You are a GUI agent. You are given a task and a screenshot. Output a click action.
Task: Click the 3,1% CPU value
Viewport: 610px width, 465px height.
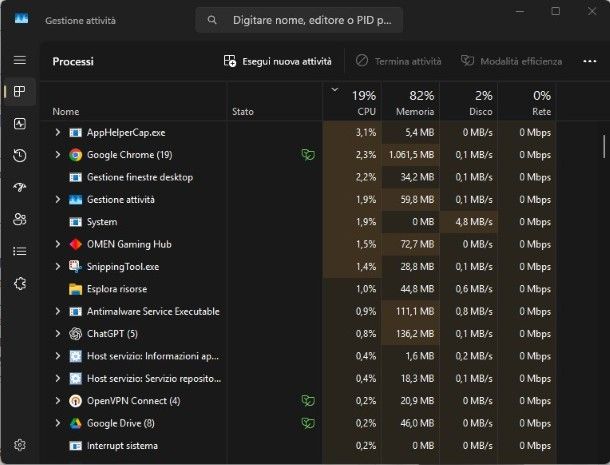click(366, 132)
